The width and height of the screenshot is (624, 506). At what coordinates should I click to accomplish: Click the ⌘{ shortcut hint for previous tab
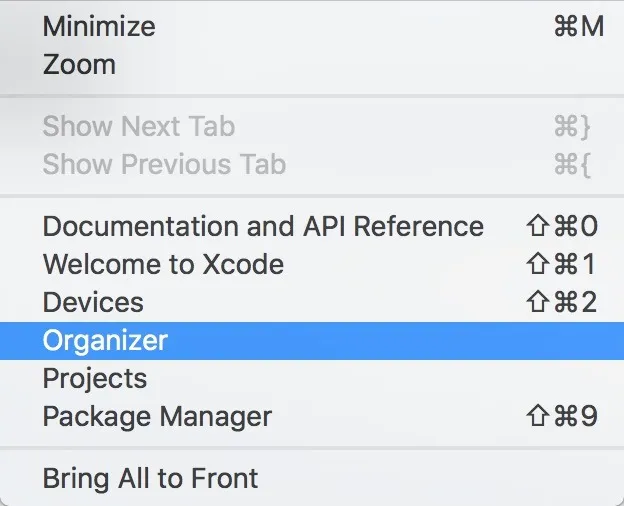[573, 165]
